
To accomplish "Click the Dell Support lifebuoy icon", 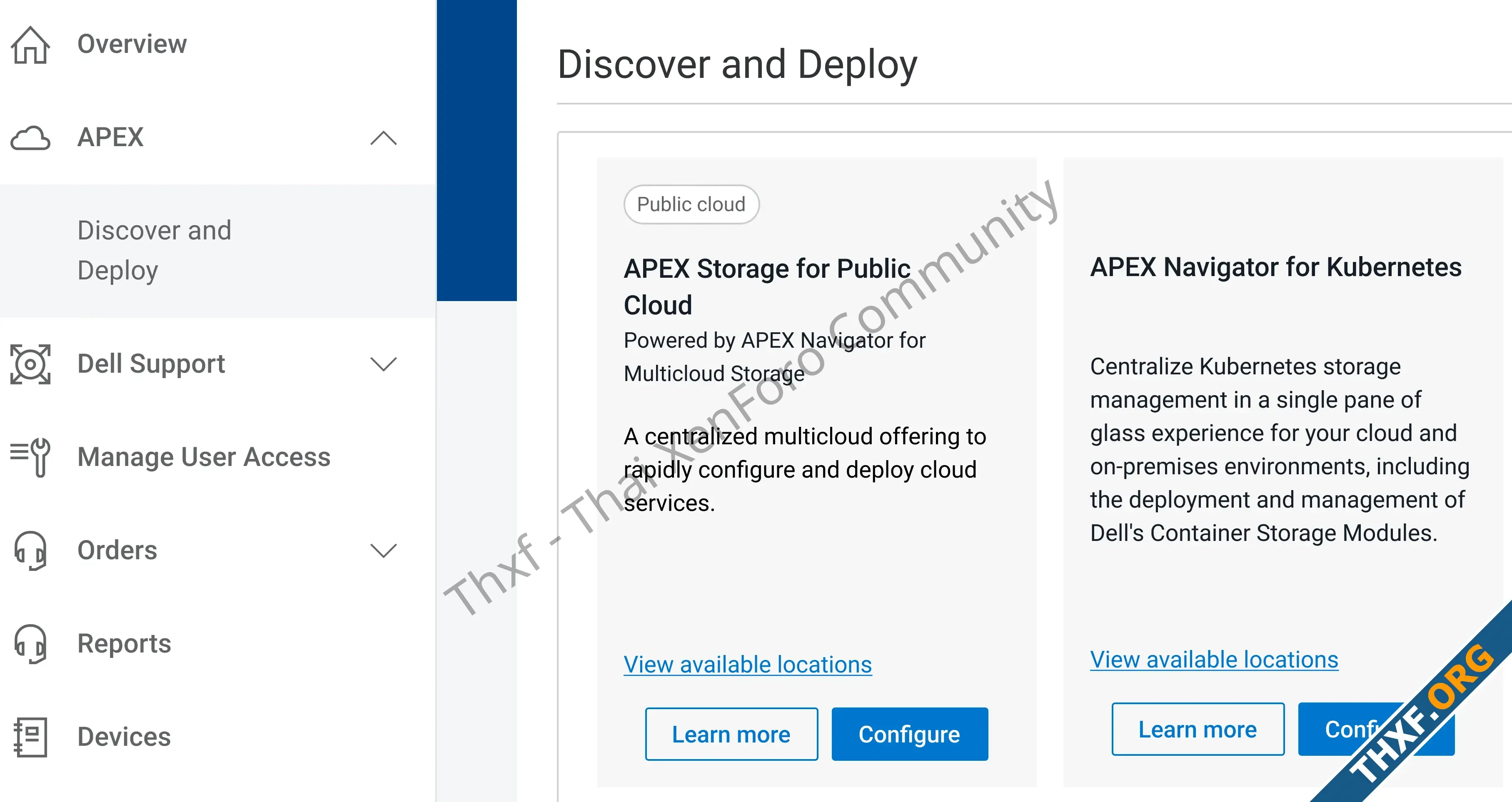I will point(30,364).
